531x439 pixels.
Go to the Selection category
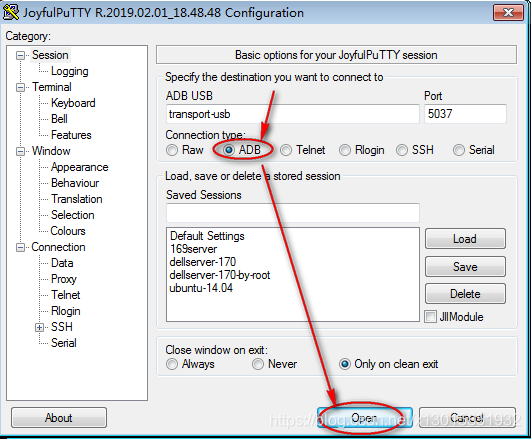pyautogui.click(x=73, y=215)
